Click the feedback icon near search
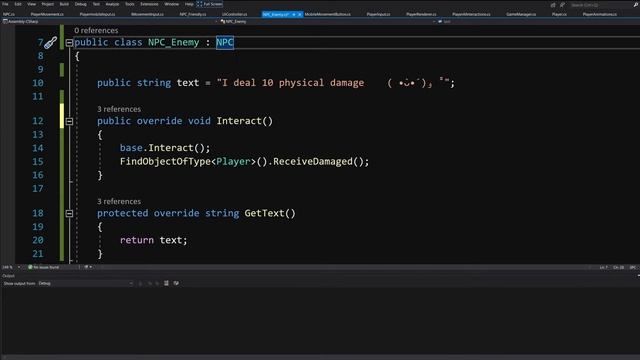 562,5
